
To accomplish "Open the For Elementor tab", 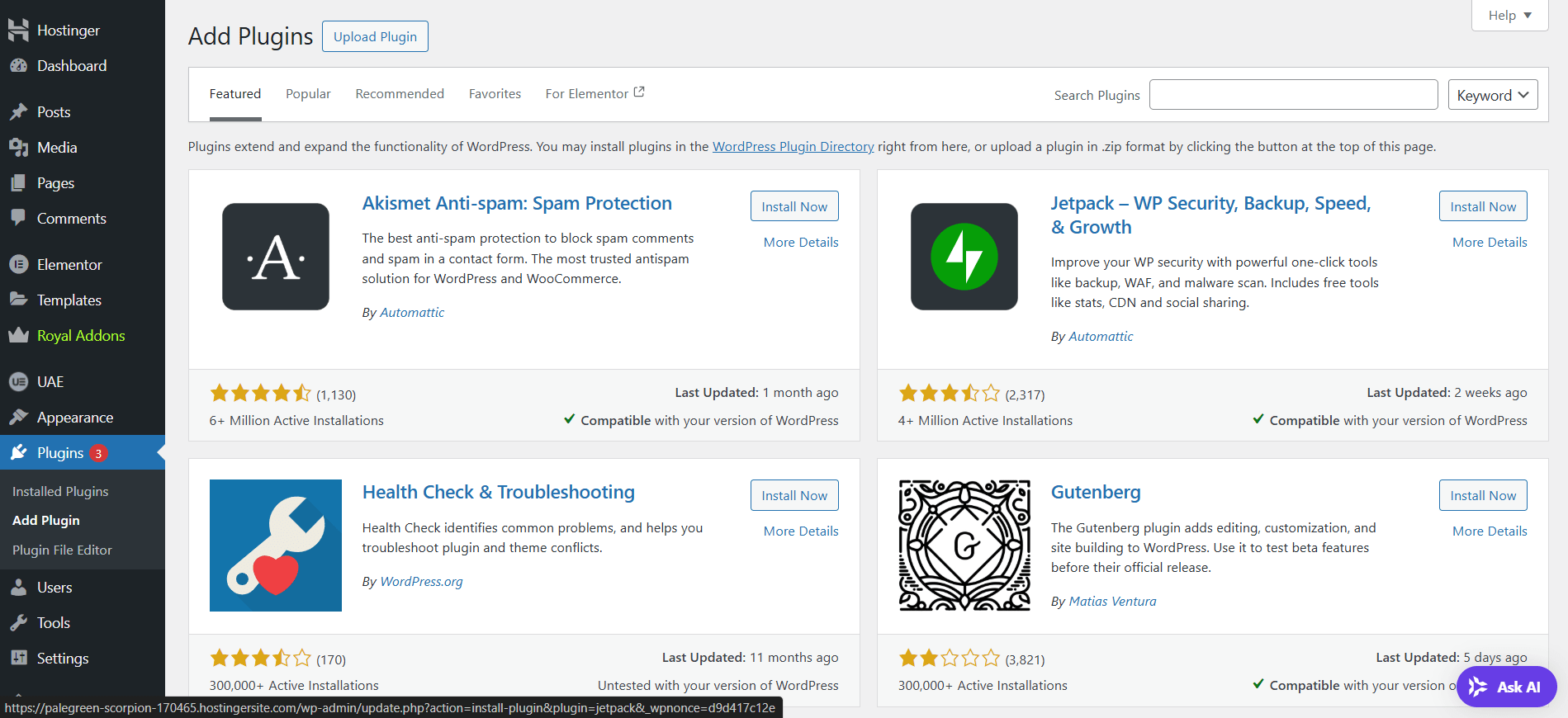I will 595,94.
